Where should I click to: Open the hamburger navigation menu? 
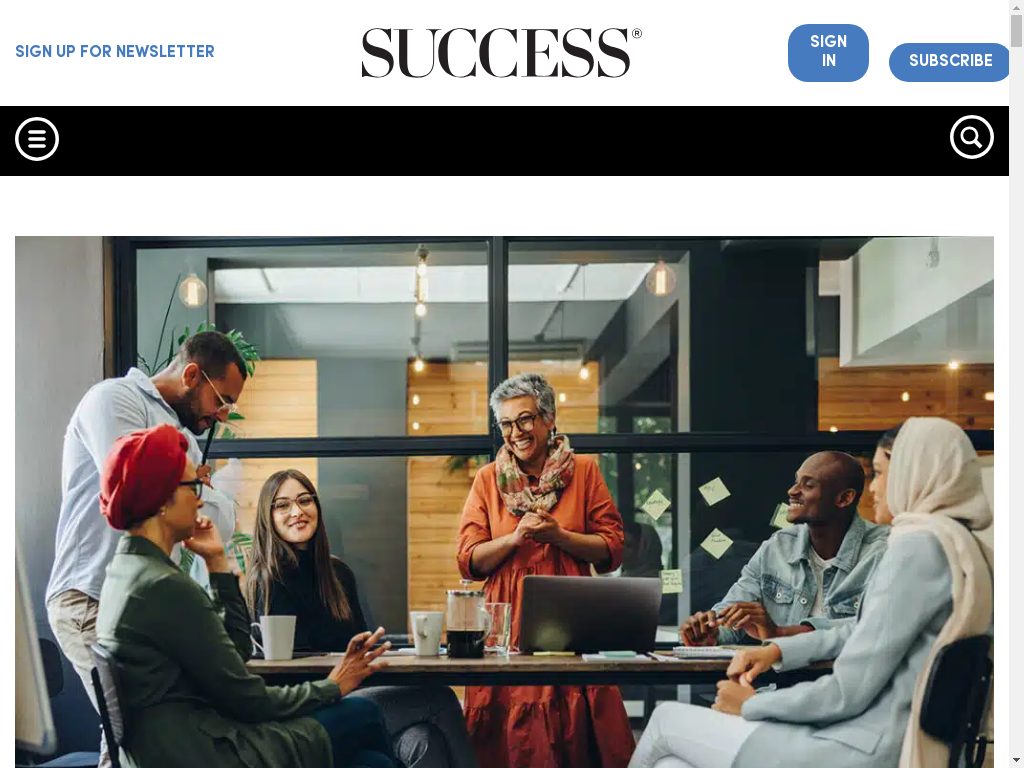click(37, 139)
